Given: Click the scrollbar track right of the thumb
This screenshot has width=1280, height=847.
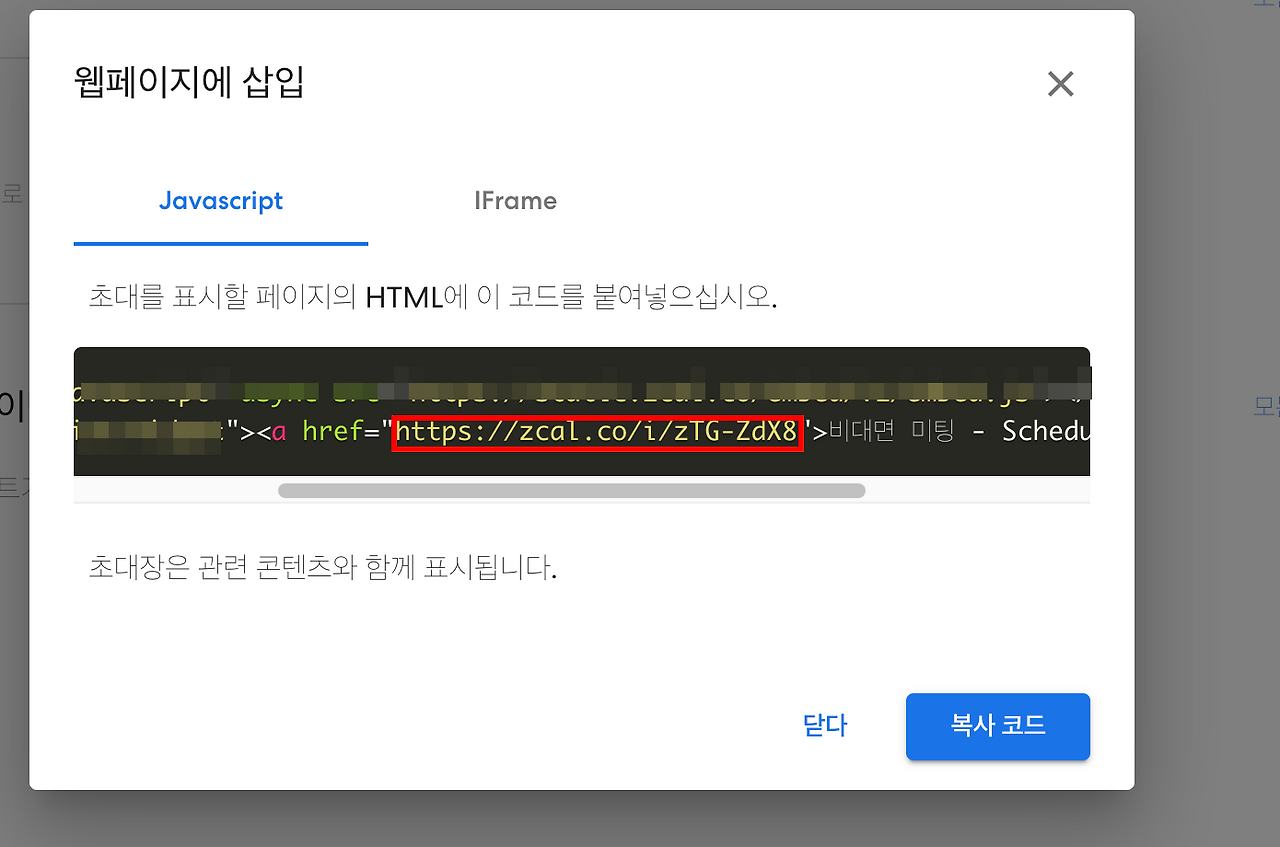Looking at the screenshot, I should (977, 490).
